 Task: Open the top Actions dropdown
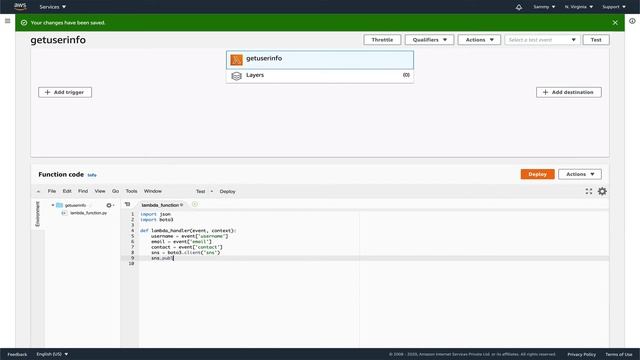[x=479, y=40]
